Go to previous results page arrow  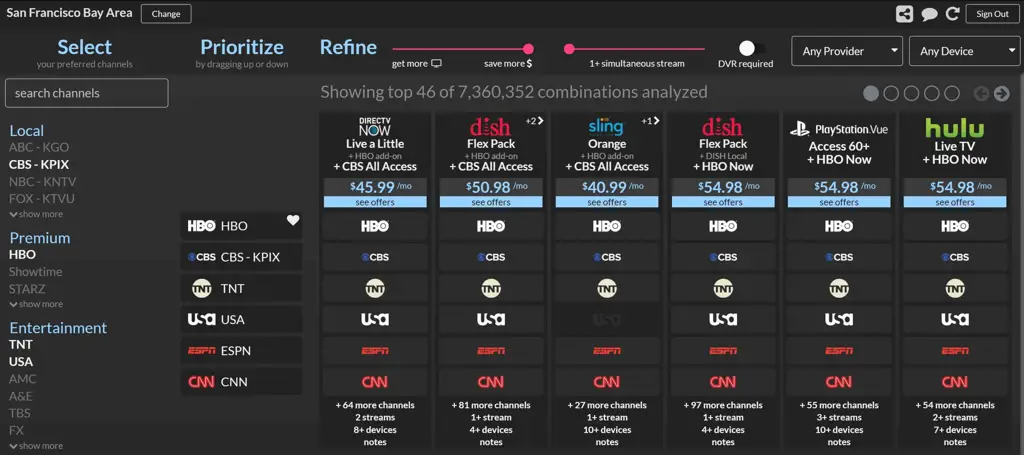click(x=981, y=93)
